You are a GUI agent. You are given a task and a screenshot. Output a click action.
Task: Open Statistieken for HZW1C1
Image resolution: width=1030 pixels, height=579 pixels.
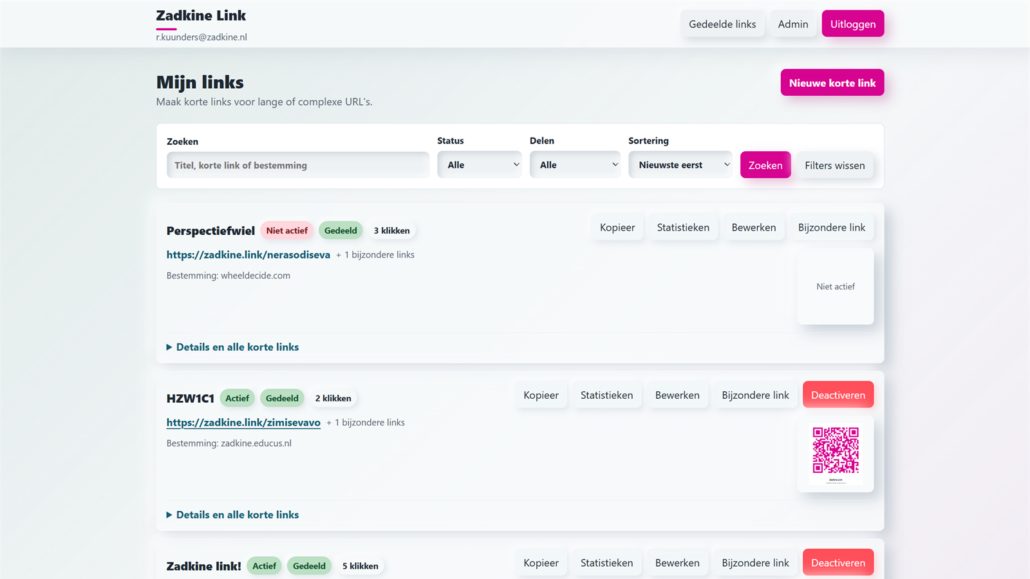(x=607, y=395)
